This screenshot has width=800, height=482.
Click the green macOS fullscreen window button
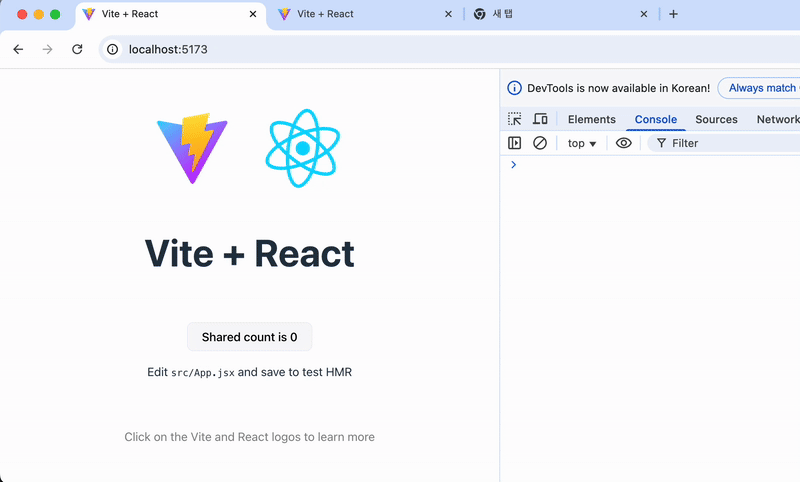coord(55,14)
